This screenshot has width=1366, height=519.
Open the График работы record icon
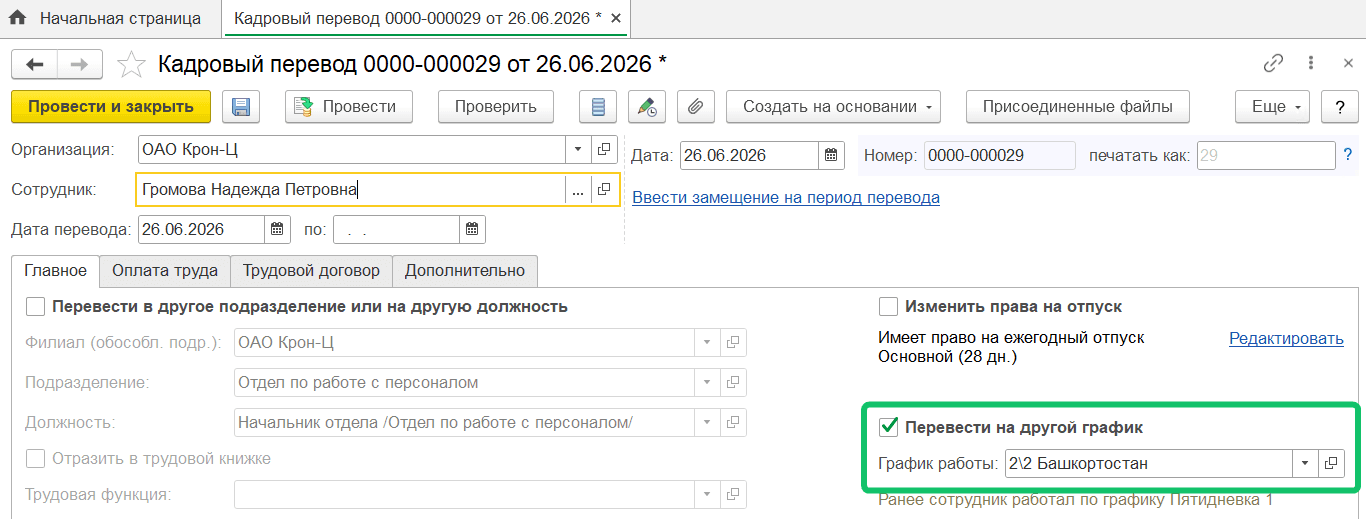pos(1331,463)
